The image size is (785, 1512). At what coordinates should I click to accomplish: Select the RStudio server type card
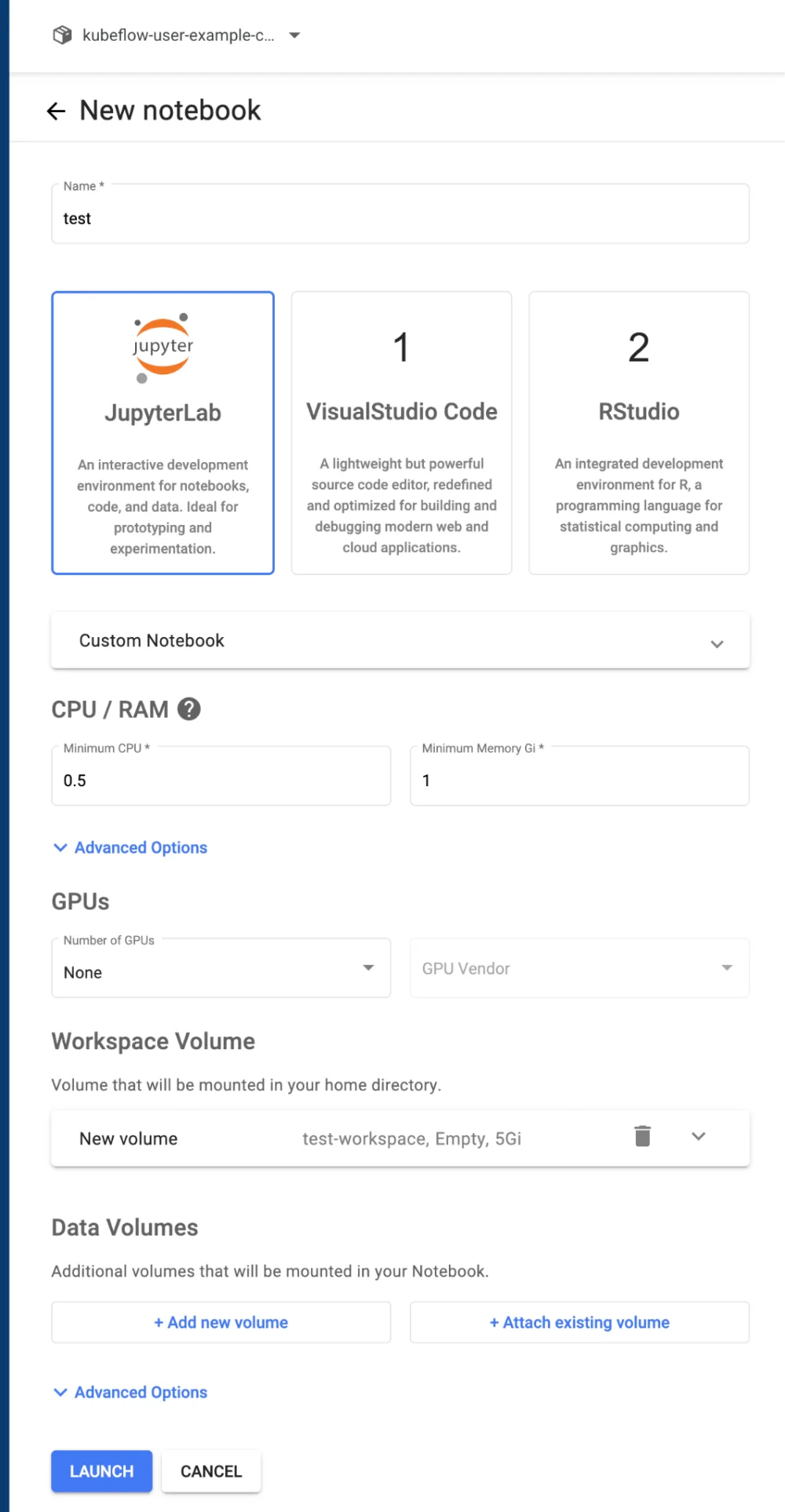click(639, 433)
